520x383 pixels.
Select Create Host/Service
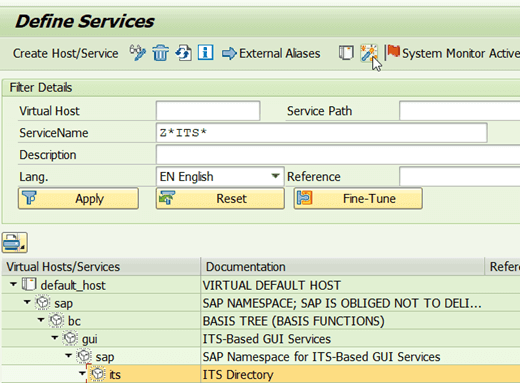(65, 53)
